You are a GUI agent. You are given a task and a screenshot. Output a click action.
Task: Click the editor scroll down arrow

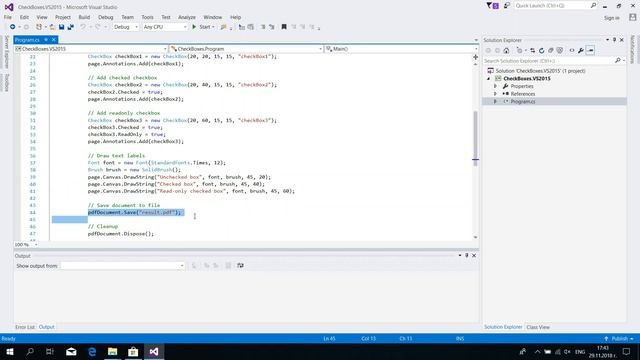[x=475, y=237]
